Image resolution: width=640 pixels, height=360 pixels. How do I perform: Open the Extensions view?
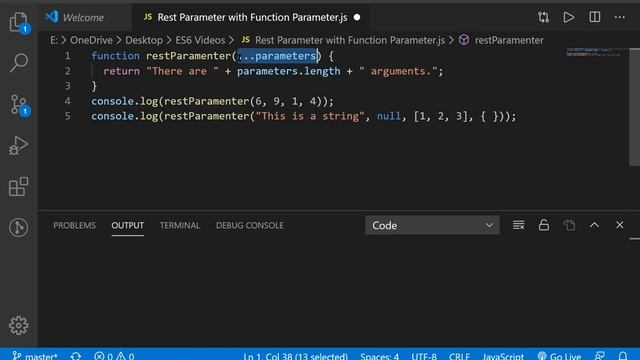19,187
